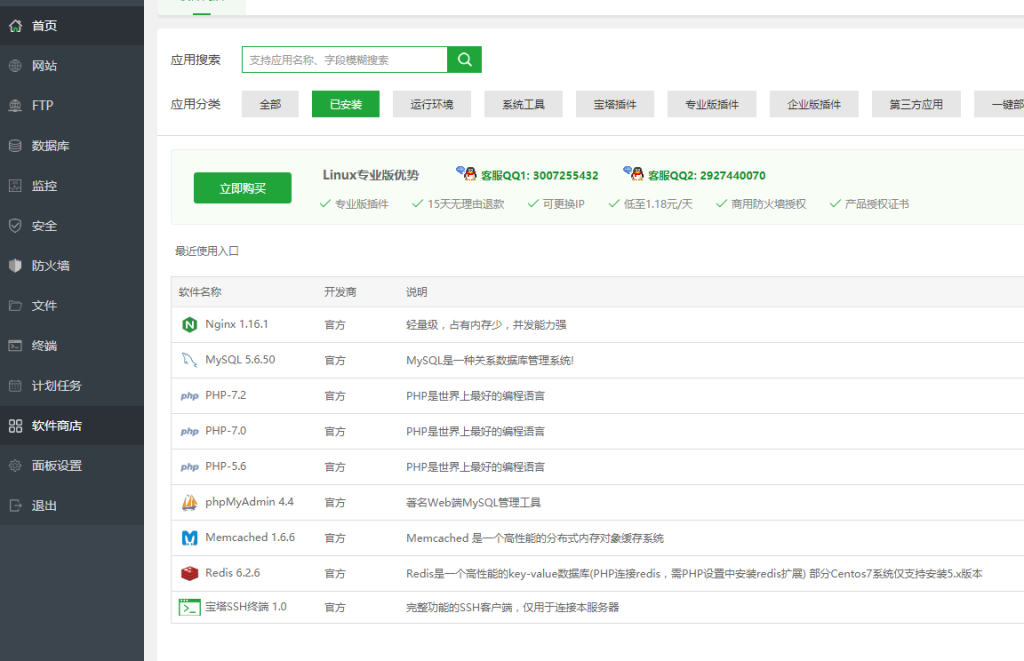Switch to the 全部 category tab
Viewport: 1024px width, 661px height.
(270, 103)
